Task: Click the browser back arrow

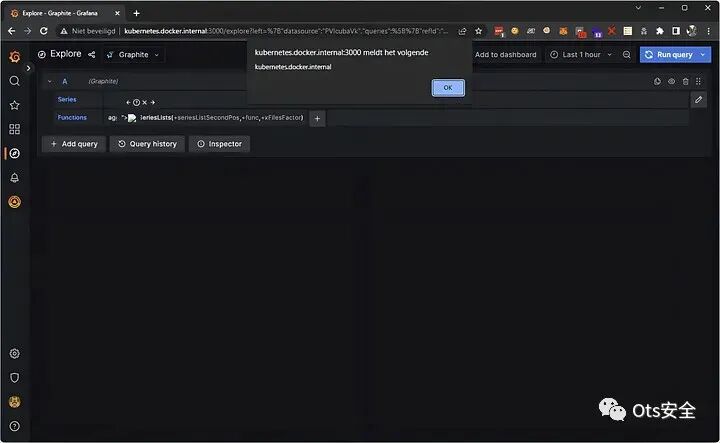Action: click(x=12, y=31)
